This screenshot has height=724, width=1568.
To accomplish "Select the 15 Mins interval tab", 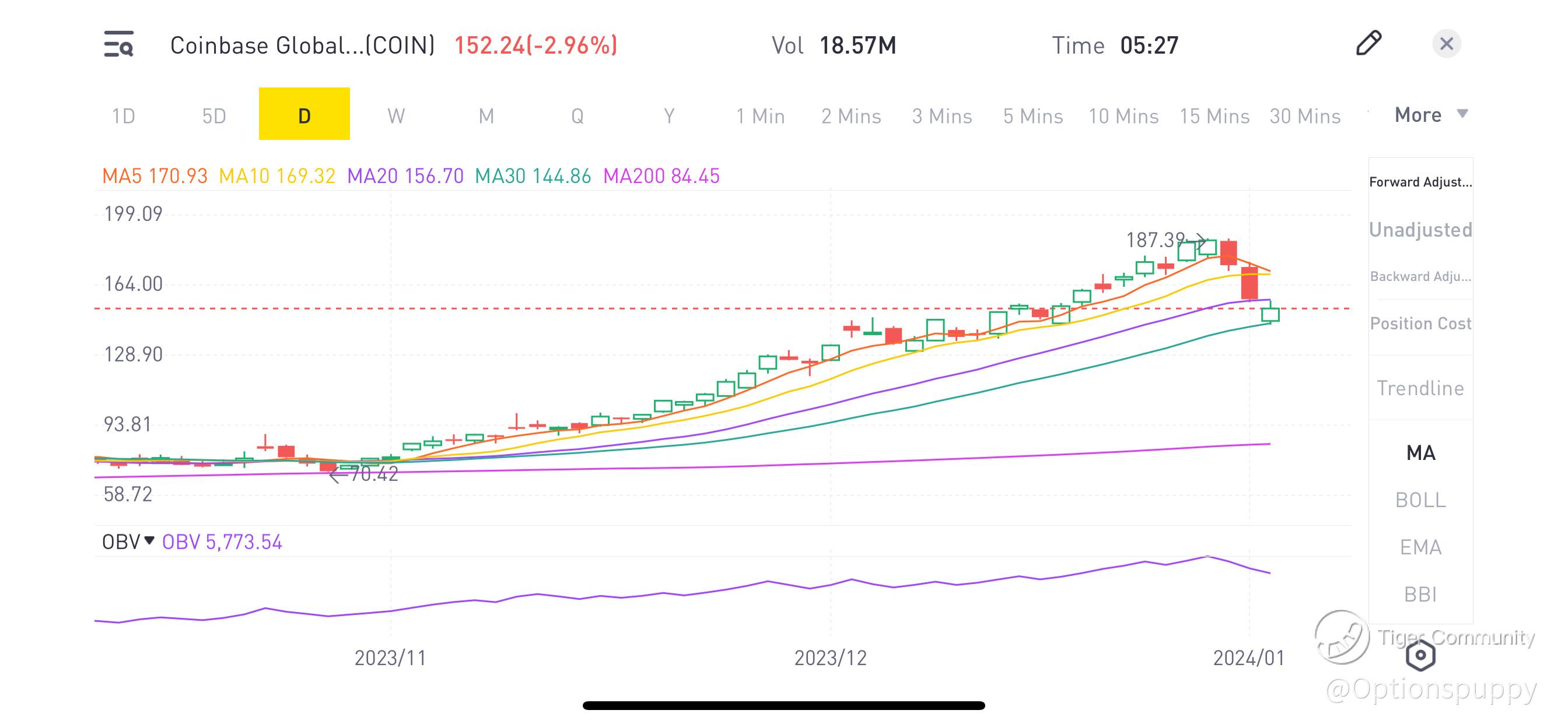I will 1214,115.
